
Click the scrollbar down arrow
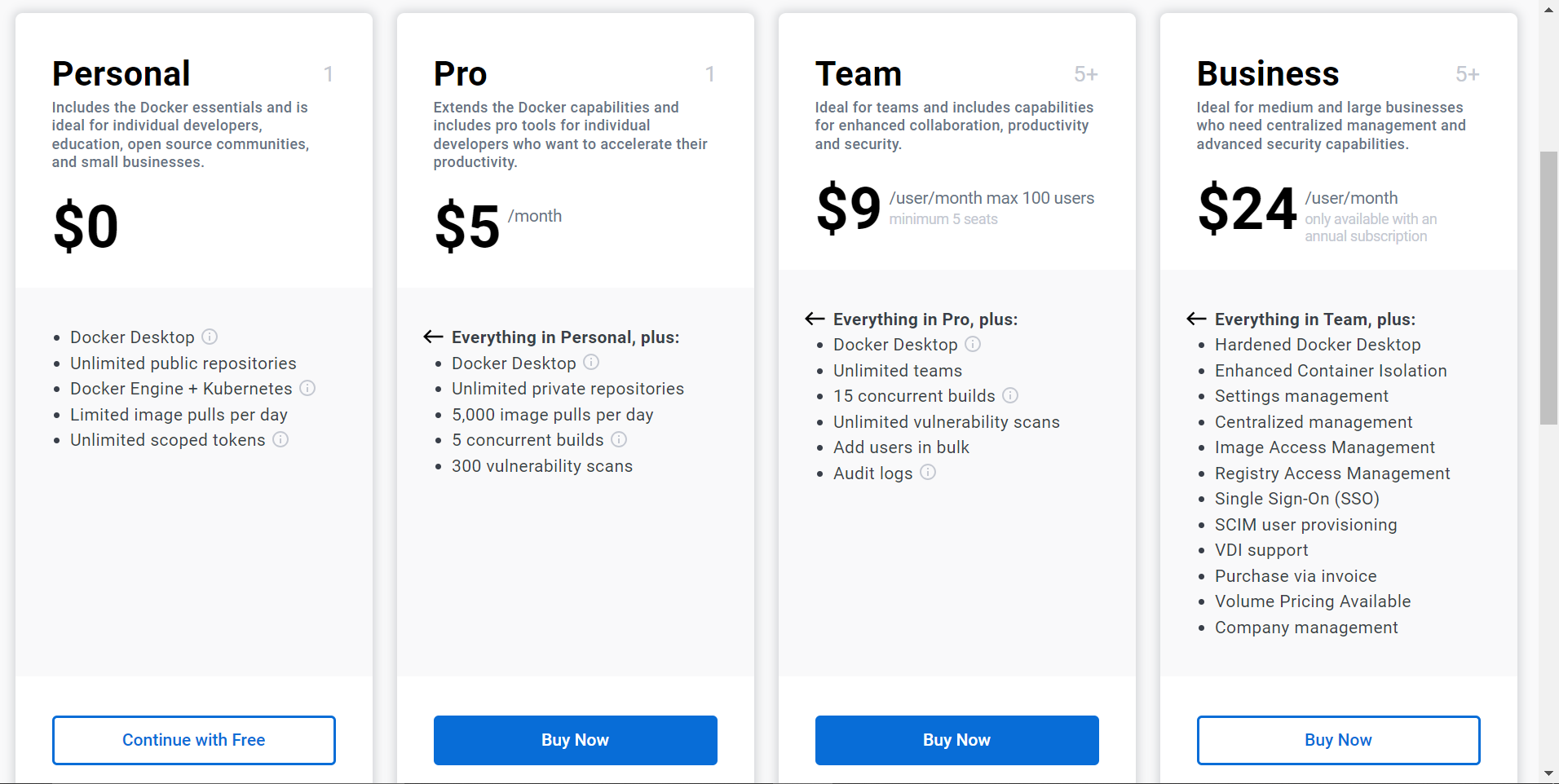pos(1548,775)
